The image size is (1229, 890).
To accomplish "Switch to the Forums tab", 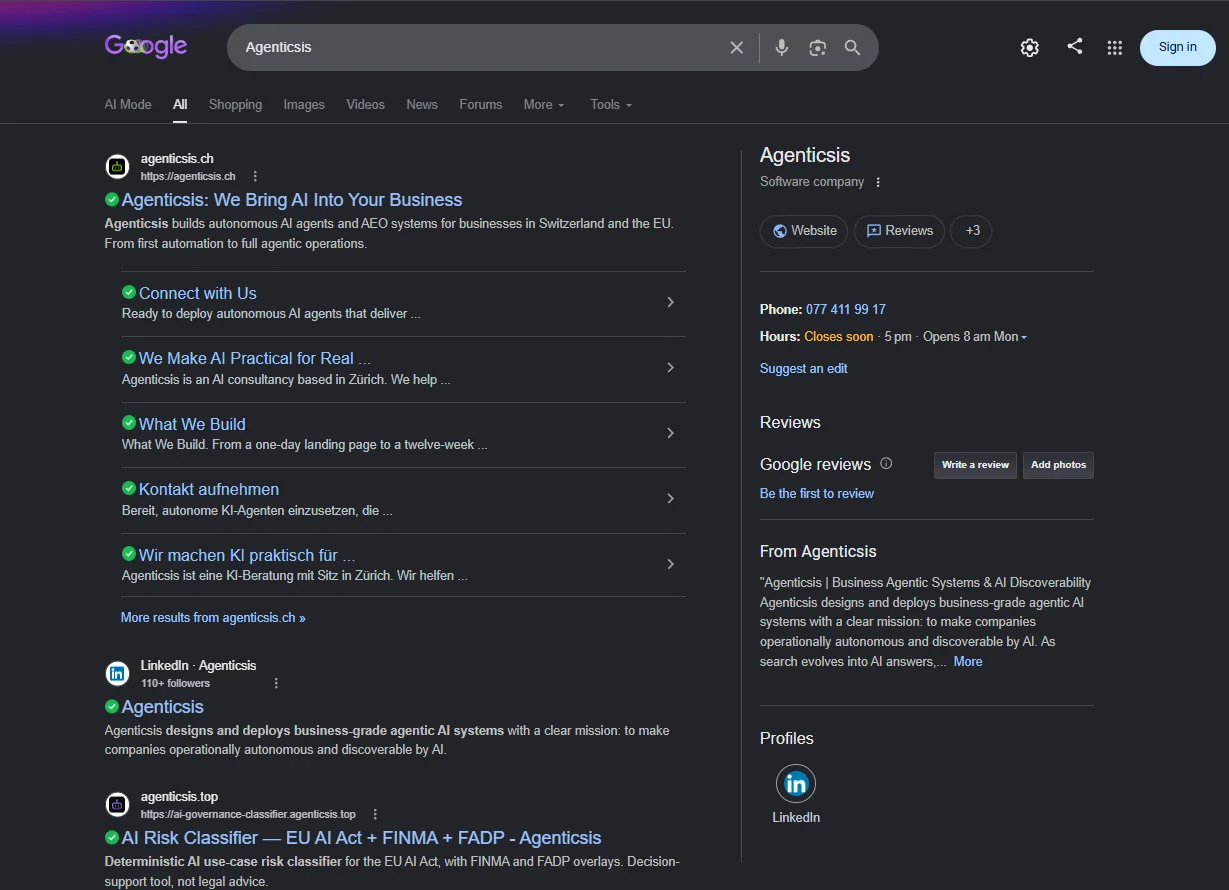I will [481, 104].
